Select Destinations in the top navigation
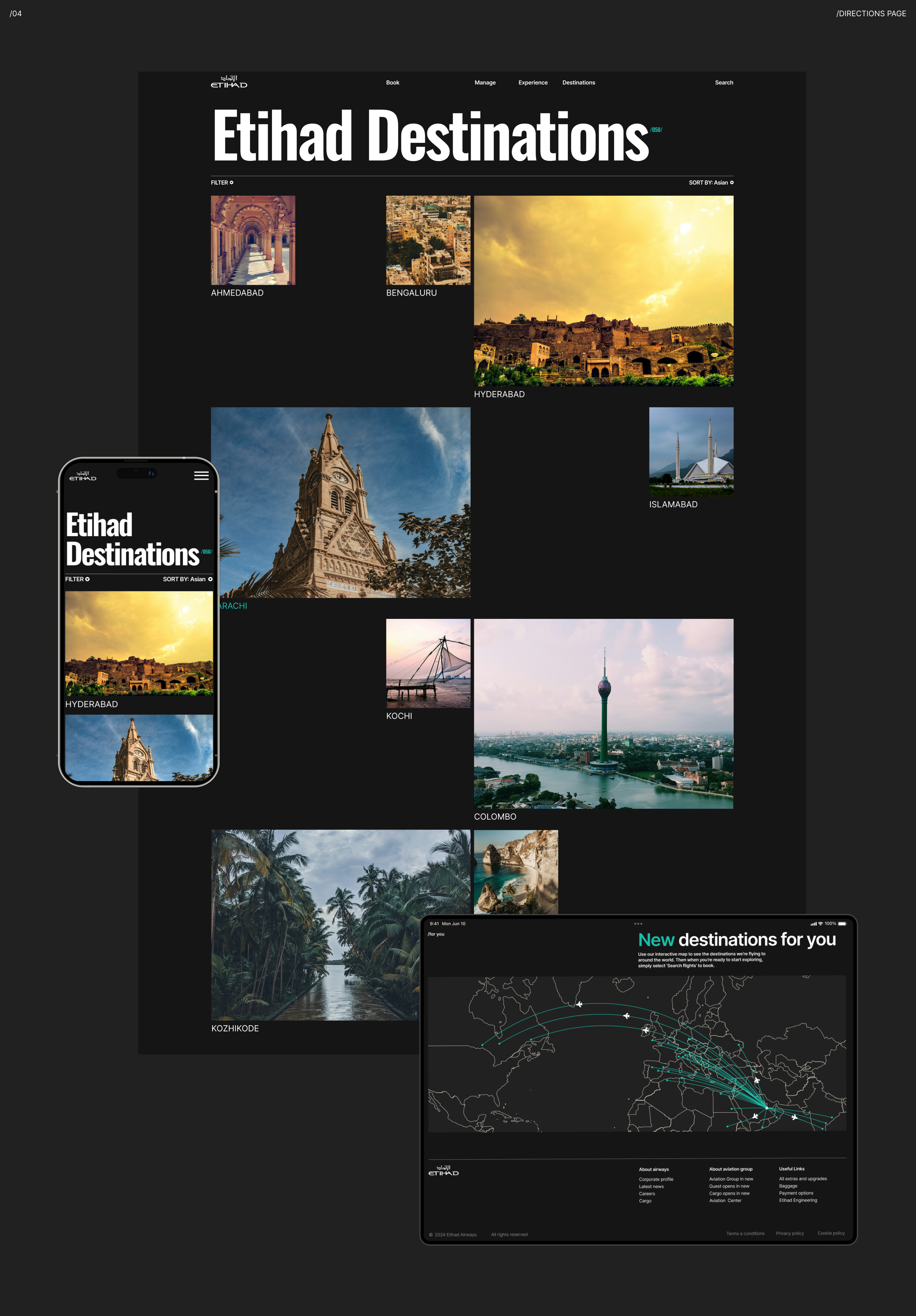Viewport: 916px width, 1316px height. [579, 82]
